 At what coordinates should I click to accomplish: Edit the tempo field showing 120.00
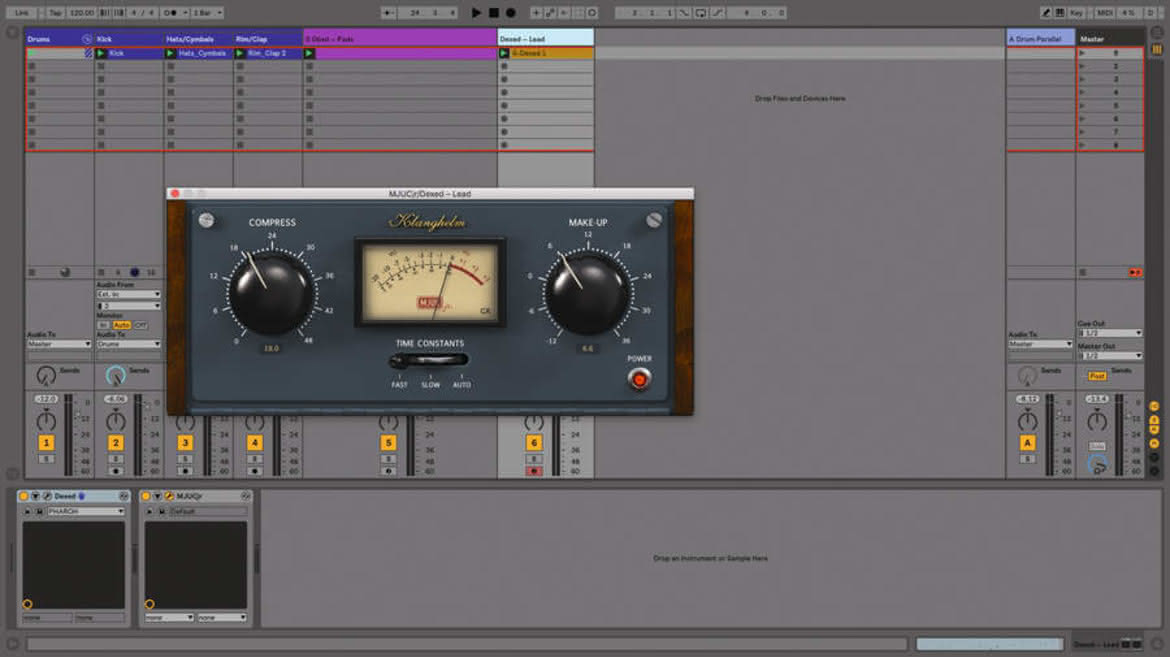(x=82, y=13)
